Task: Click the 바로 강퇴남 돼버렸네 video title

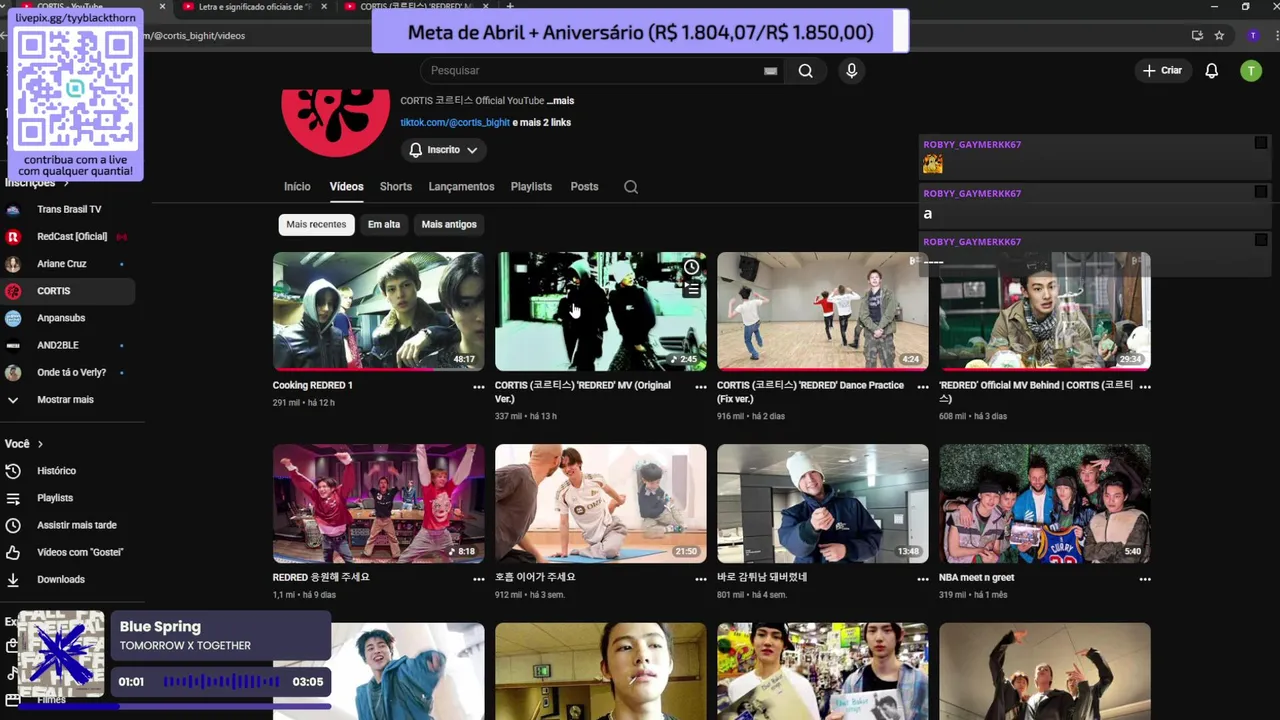Action: pos(762,578)
